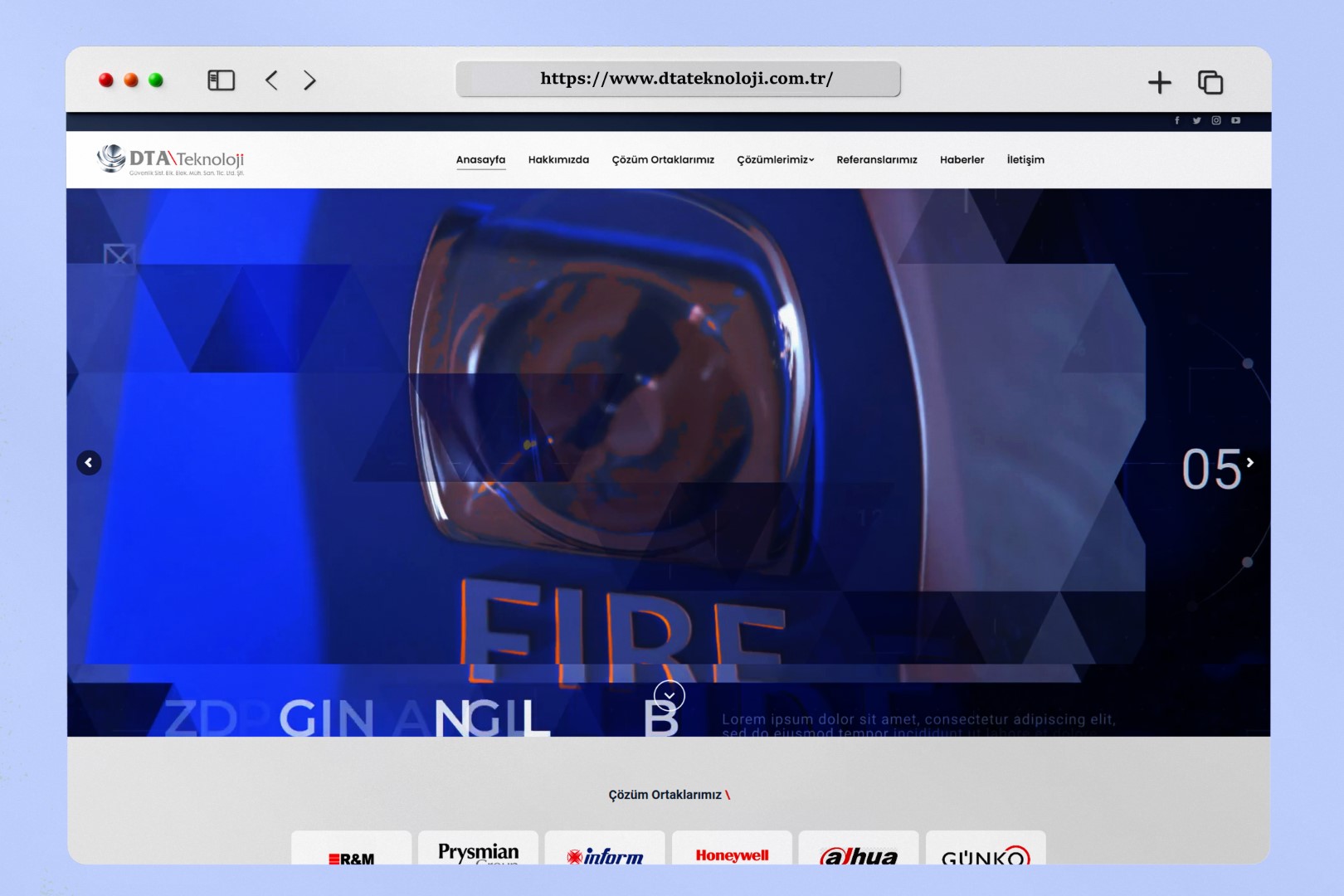Viewport: 1344px width, 896px height.
Task: Open the Referanslarımız page
Action: [877, 160]
